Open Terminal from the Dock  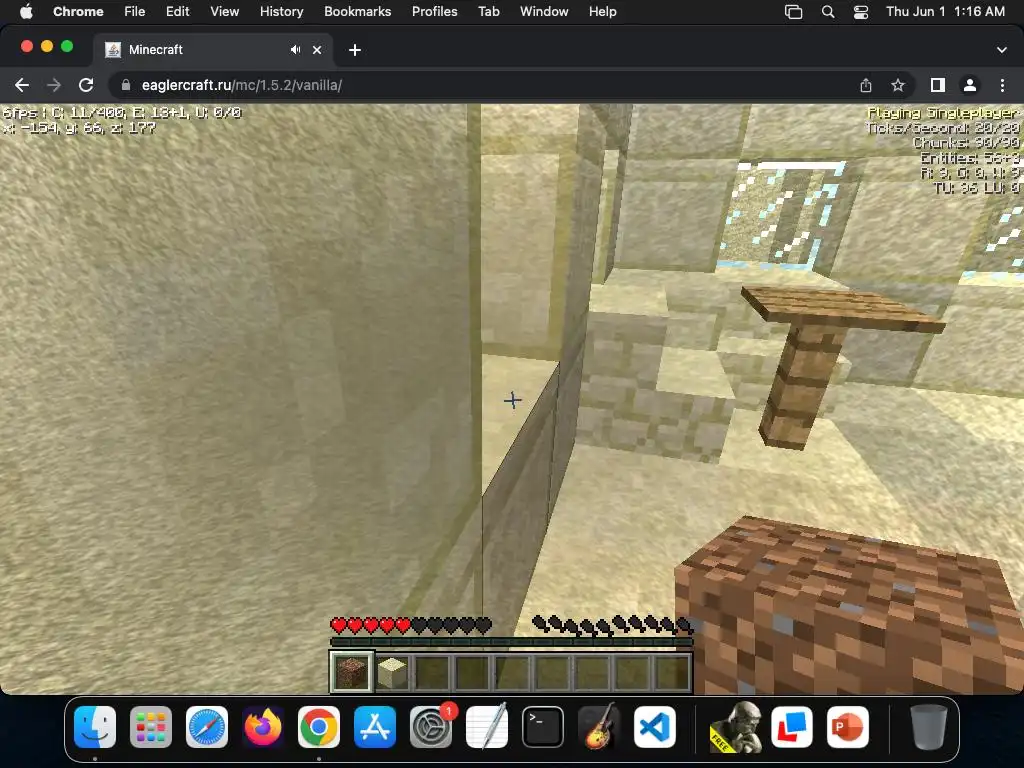pos(543,727)
